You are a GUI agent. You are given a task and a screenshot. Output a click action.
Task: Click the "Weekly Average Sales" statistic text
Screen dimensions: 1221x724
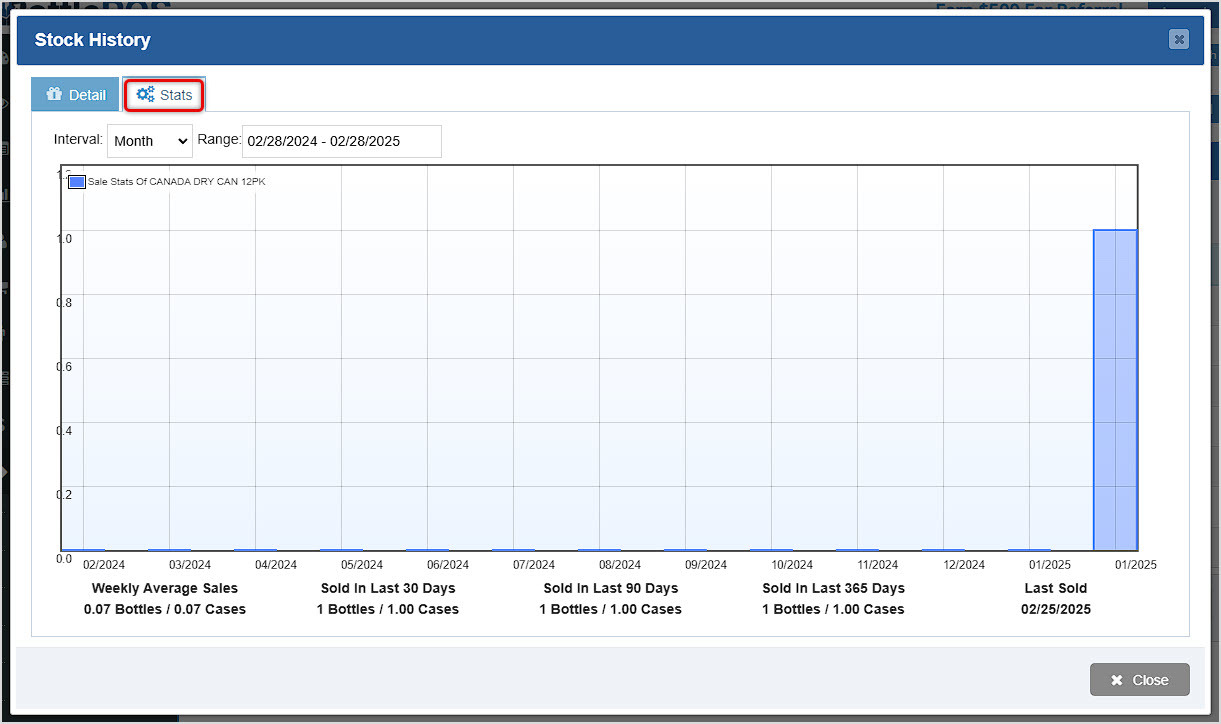[164, 588]
